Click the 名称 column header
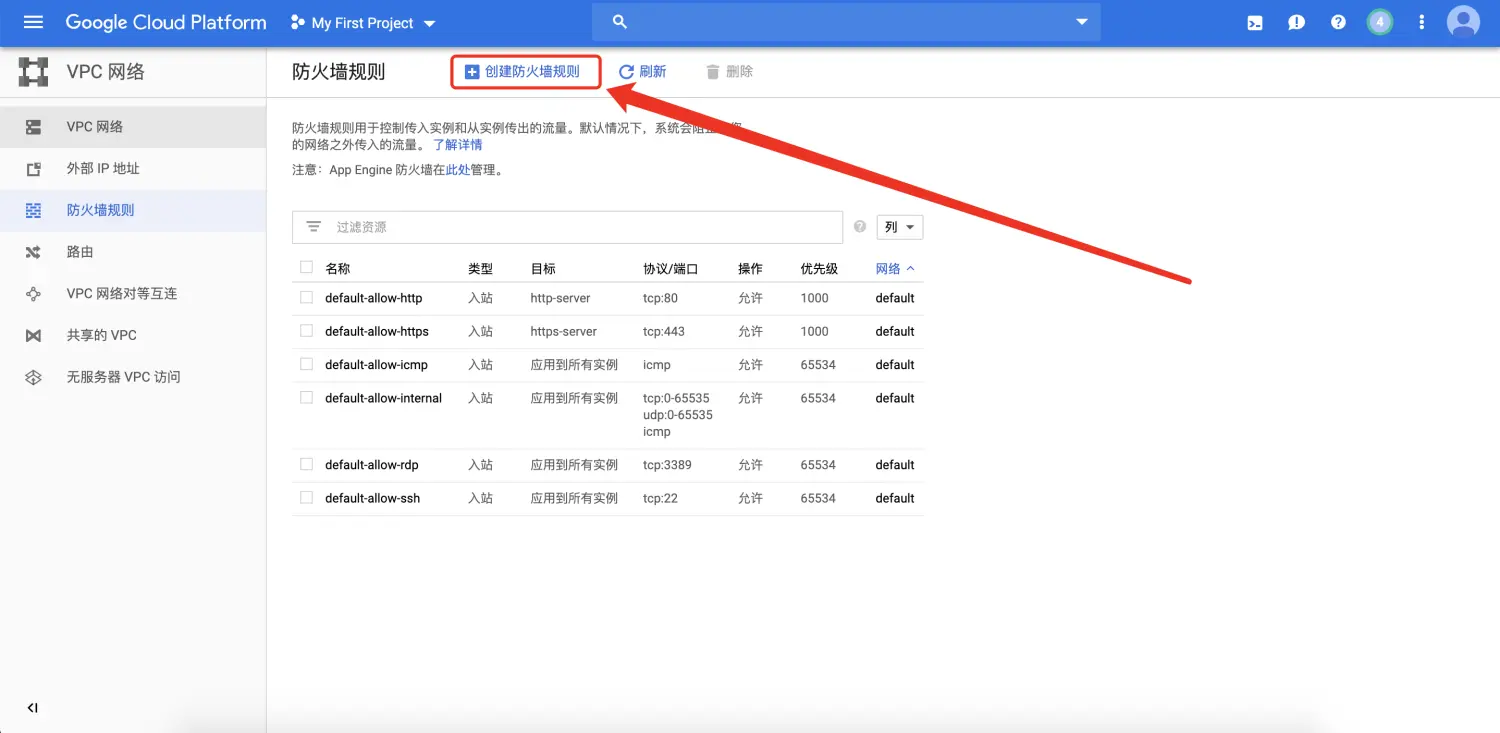The width and height of the screenshot is (1500, 733). [x=338, y=269]
